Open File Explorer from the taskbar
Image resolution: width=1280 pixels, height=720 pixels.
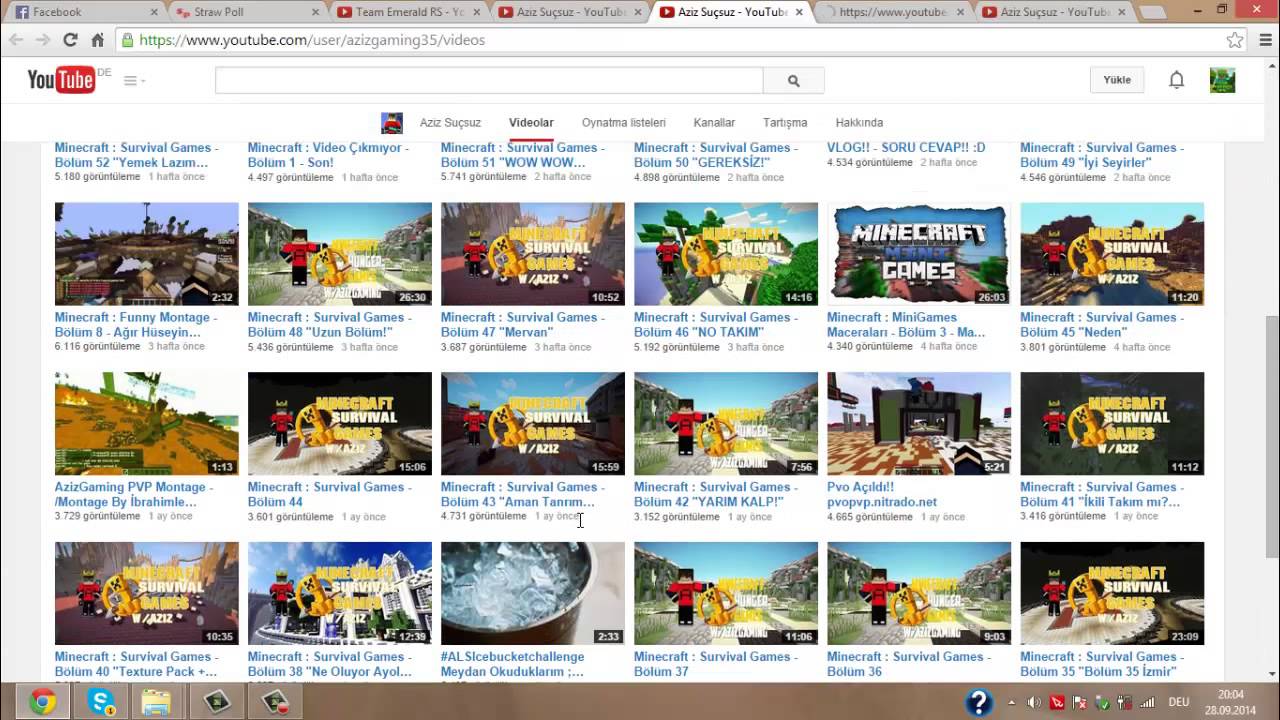pos(157,702)
